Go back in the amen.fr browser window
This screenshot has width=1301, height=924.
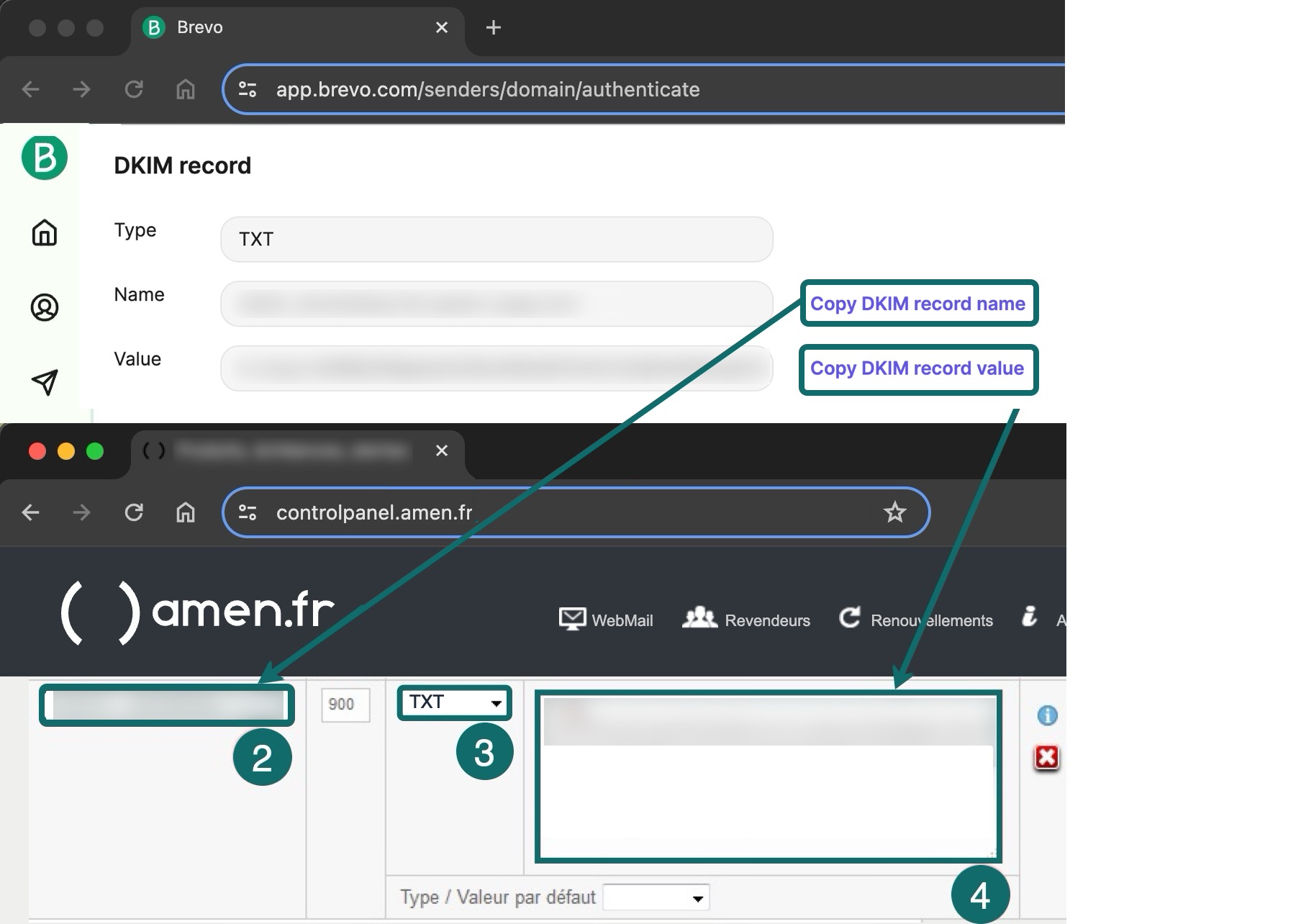tap(30, 512)
